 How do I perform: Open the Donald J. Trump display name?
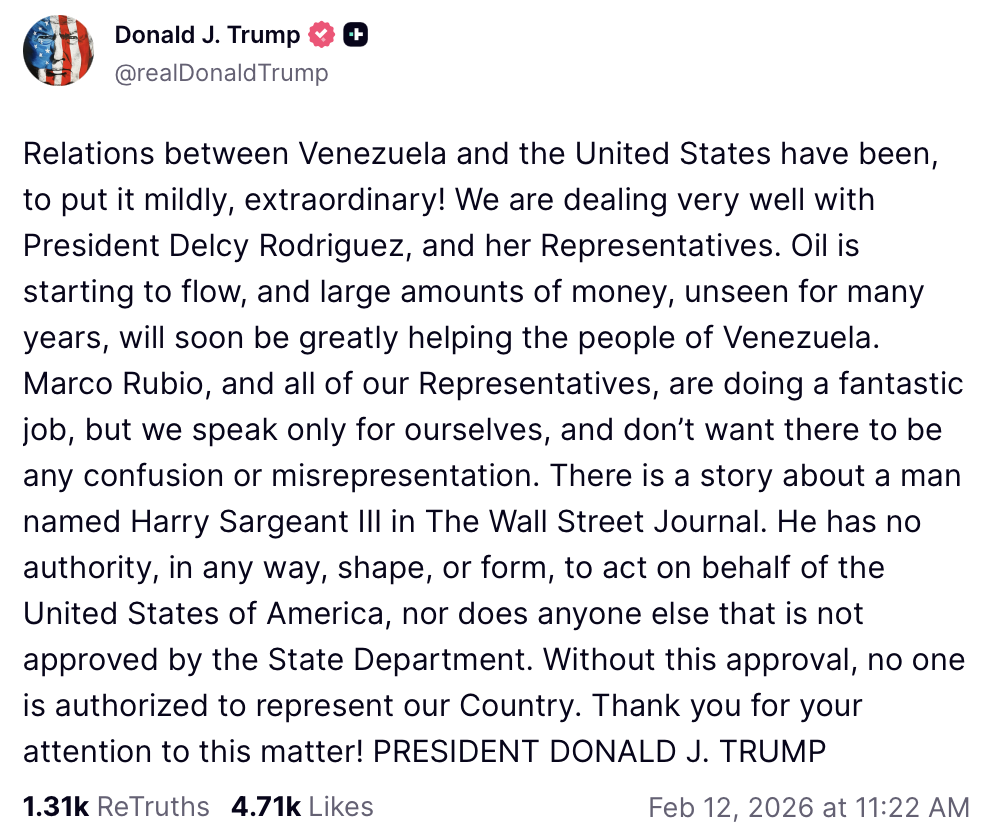(207, 36)
